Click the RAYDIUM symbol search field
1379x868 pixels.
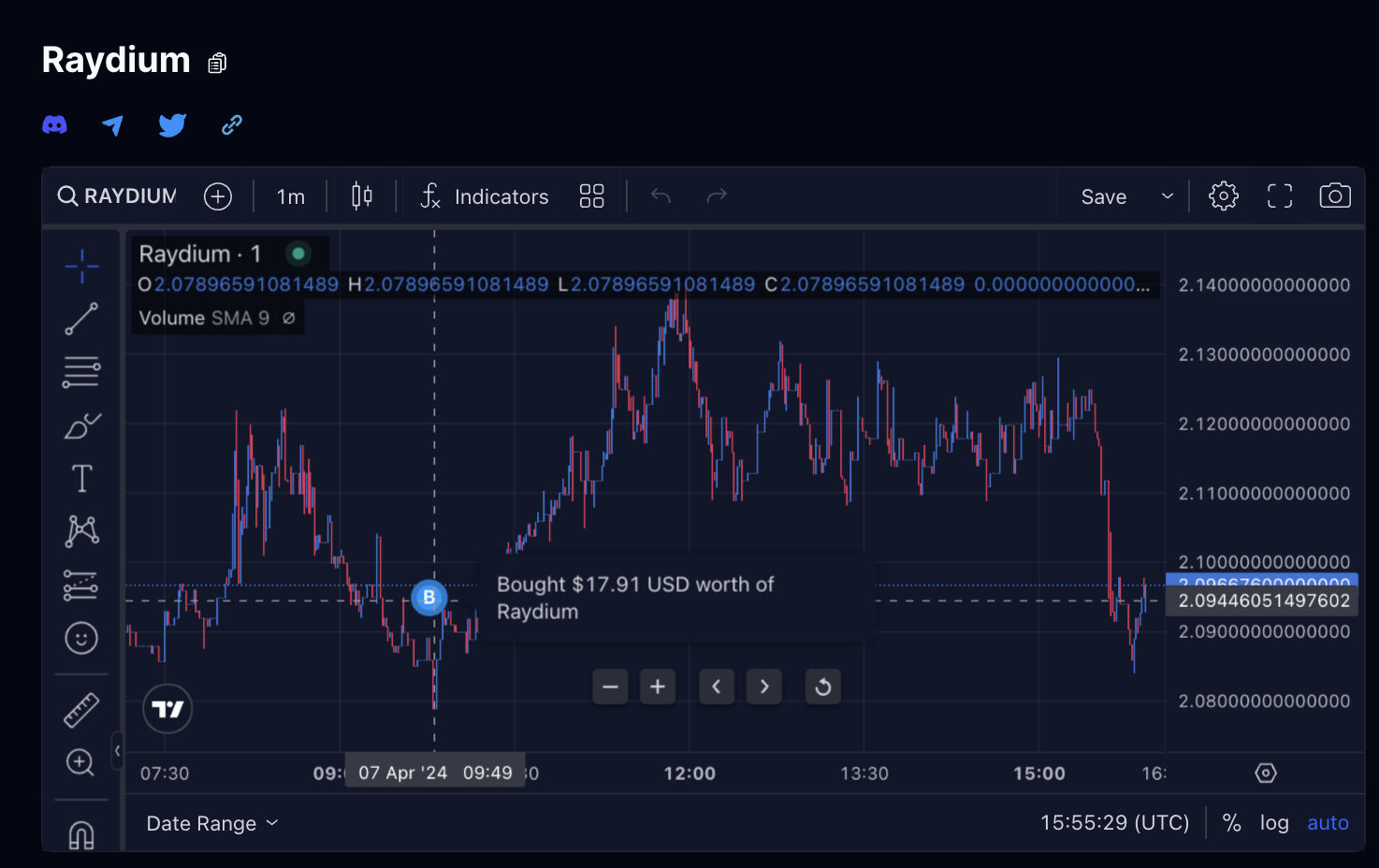117,196
